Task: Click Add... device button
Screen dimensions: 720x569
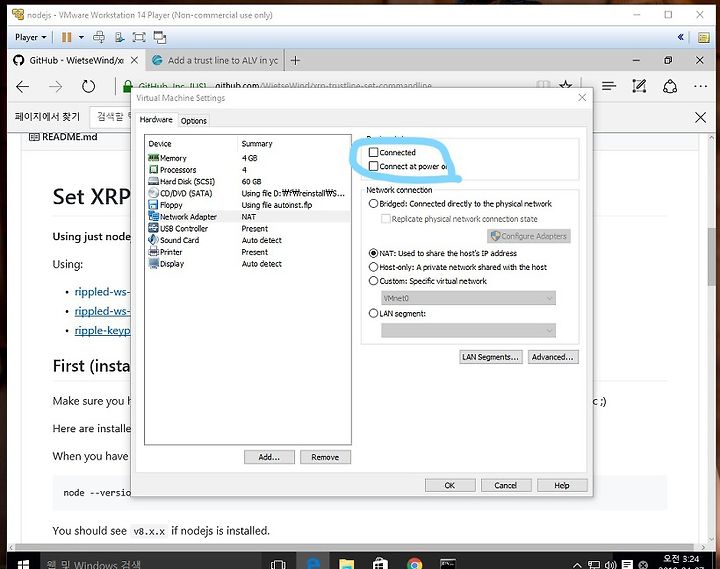Action: tap(269, 457)
